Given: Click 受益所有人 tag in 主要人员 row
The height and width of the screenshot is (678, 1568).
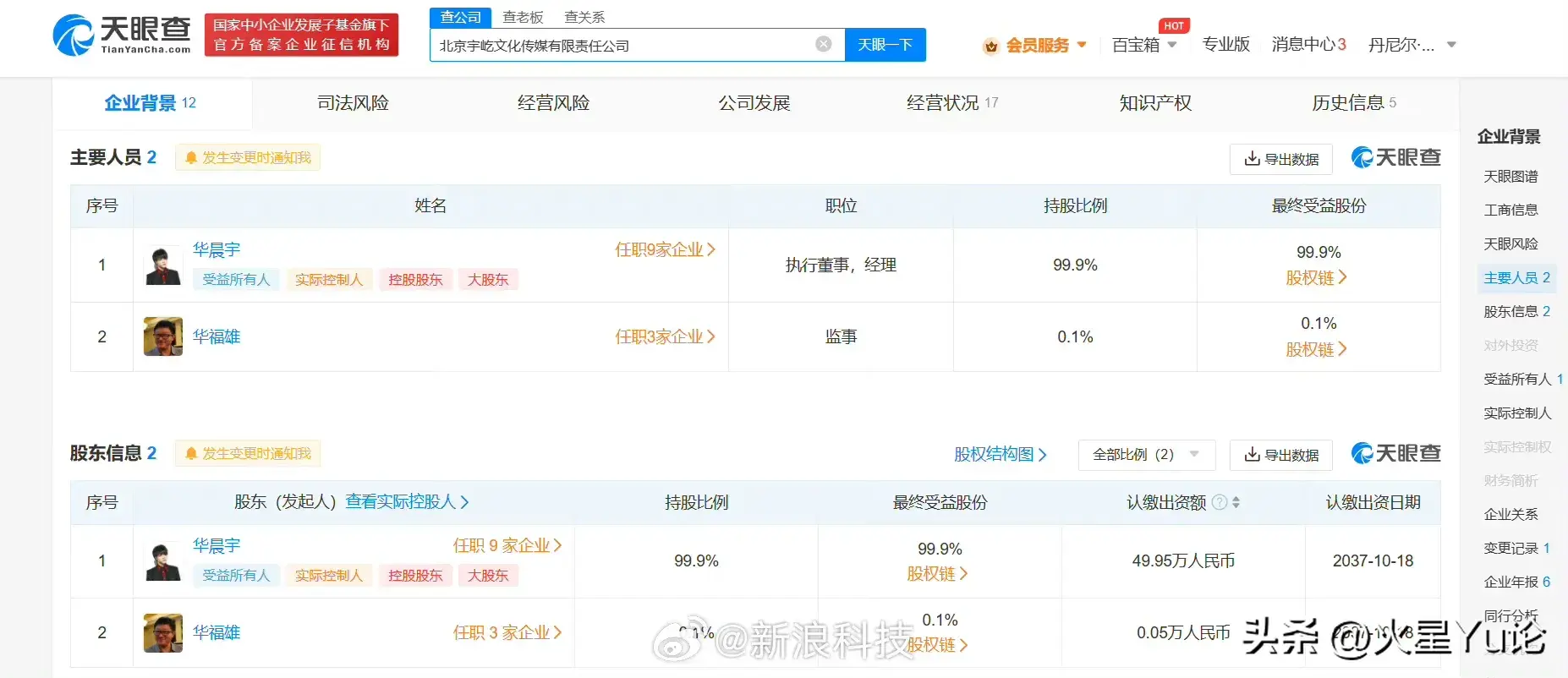Looking at the screenshot, I should coord(236,280).
